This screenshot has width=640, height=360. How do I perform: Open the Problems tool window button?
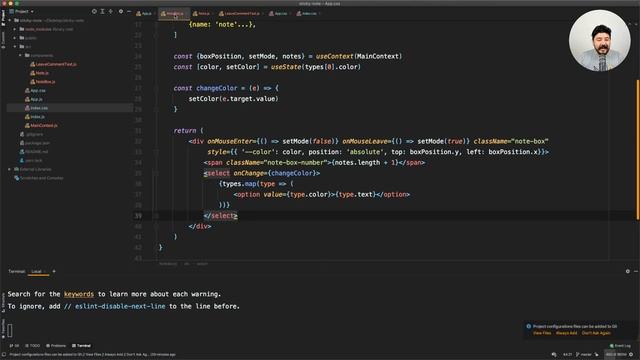click(x=56, y=346)
